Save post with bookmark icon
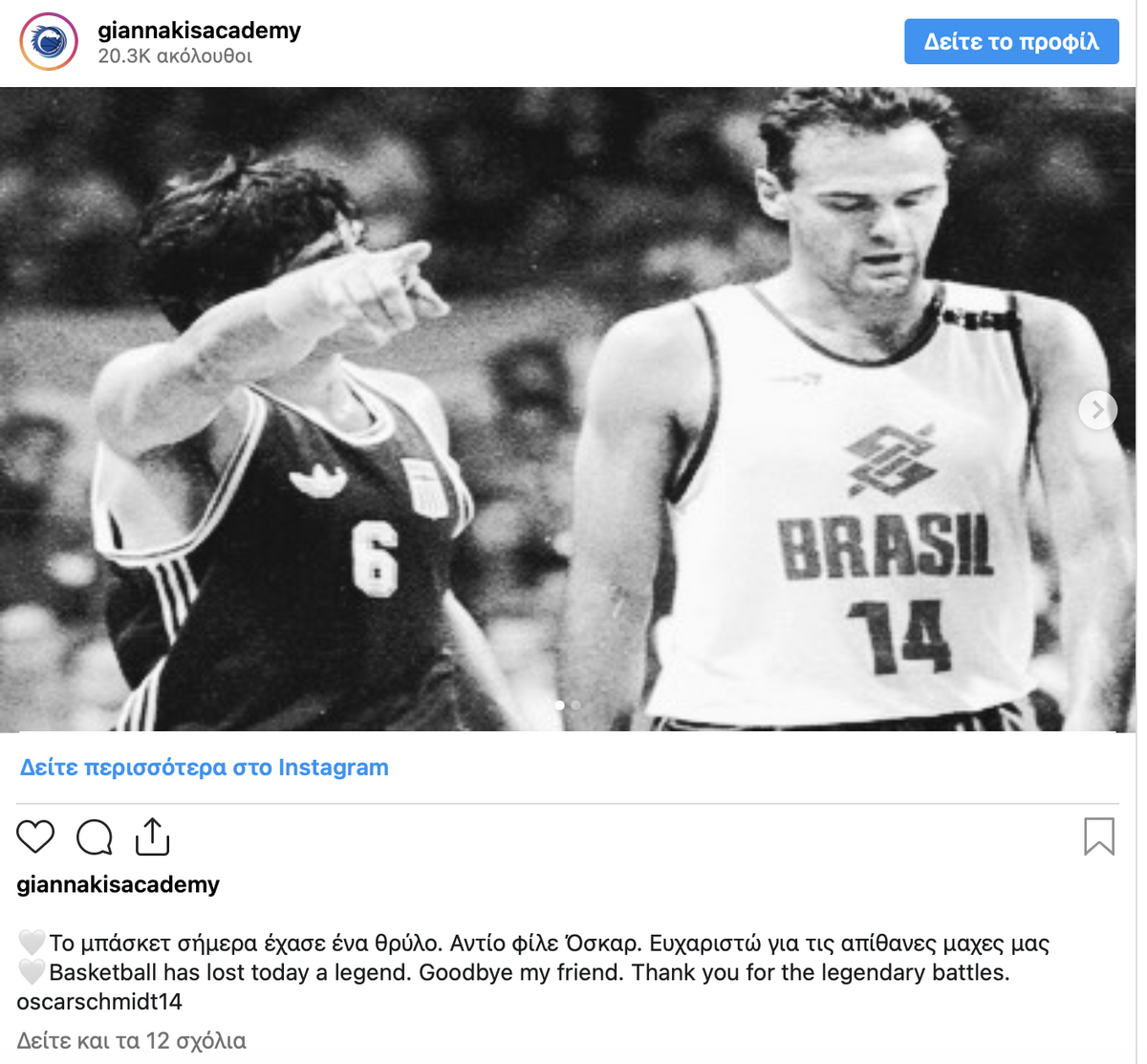Viewport: 1147px width, 1064px height. tap(1099, 836)
